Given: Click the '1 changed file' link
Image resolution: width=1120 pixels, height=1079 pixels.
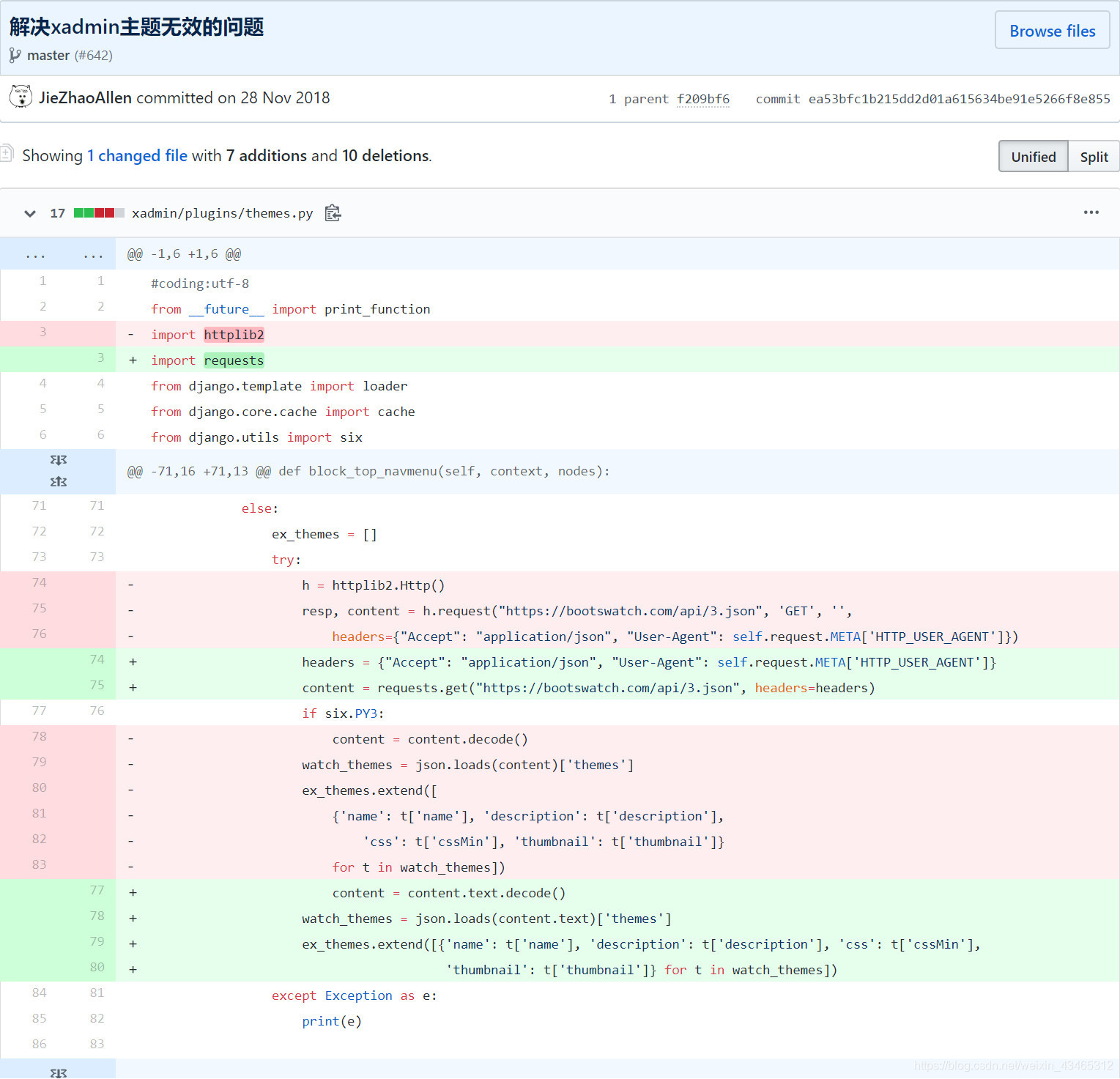Looking at the screenshot, I should pos(137,155).
